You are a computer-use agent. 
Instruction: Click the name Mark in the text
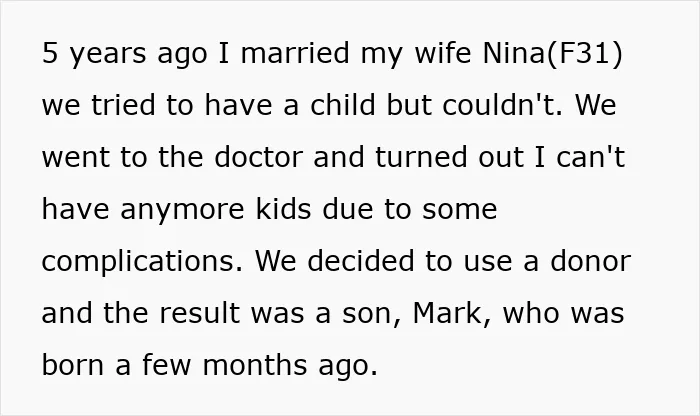point(446,313)
